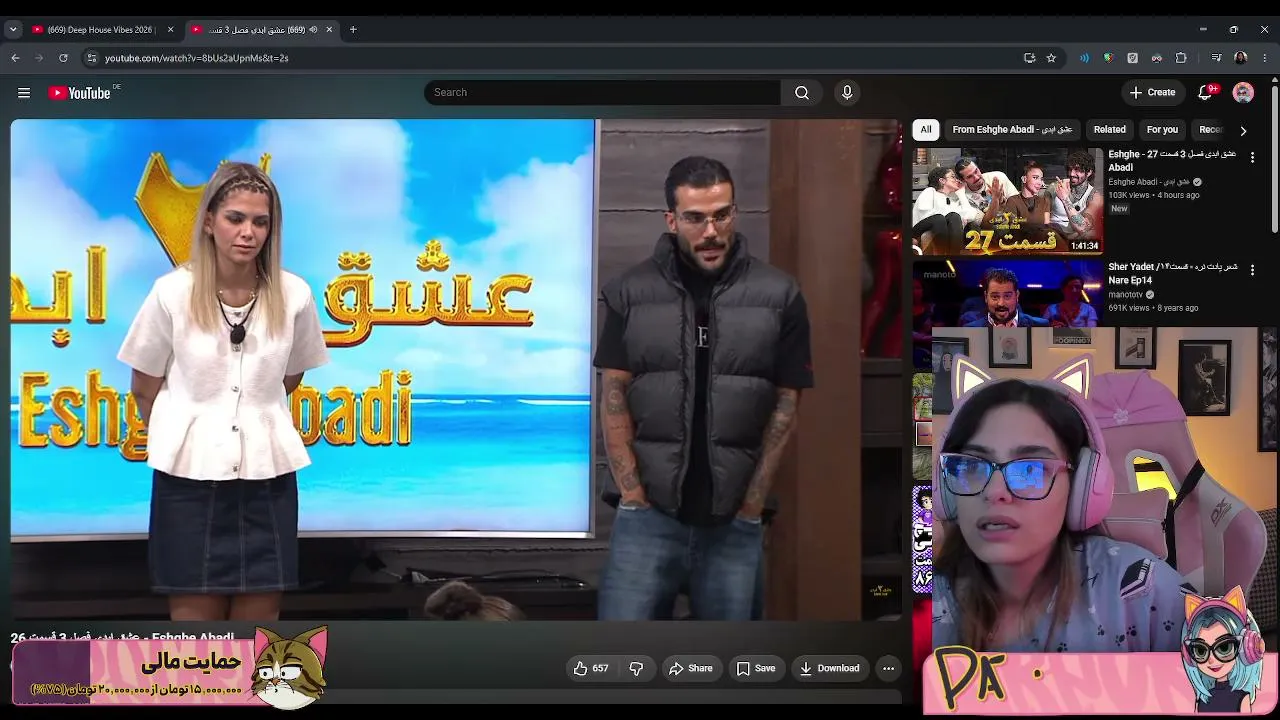Click the Share button
1280x720 pixels.
691,668
